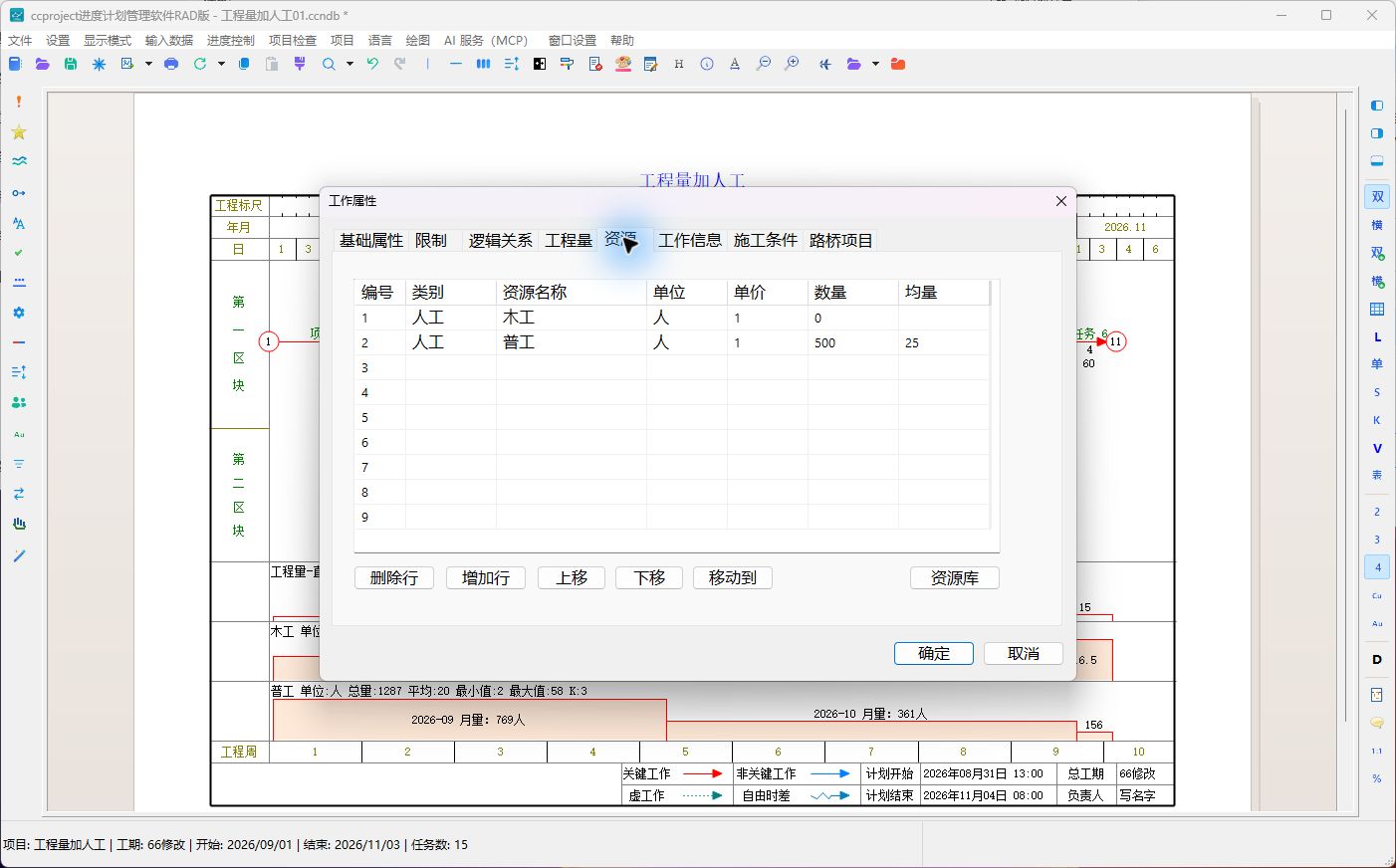
Task: Switch to the 逻辑关系 tab
Action: (x=501, y=240)
